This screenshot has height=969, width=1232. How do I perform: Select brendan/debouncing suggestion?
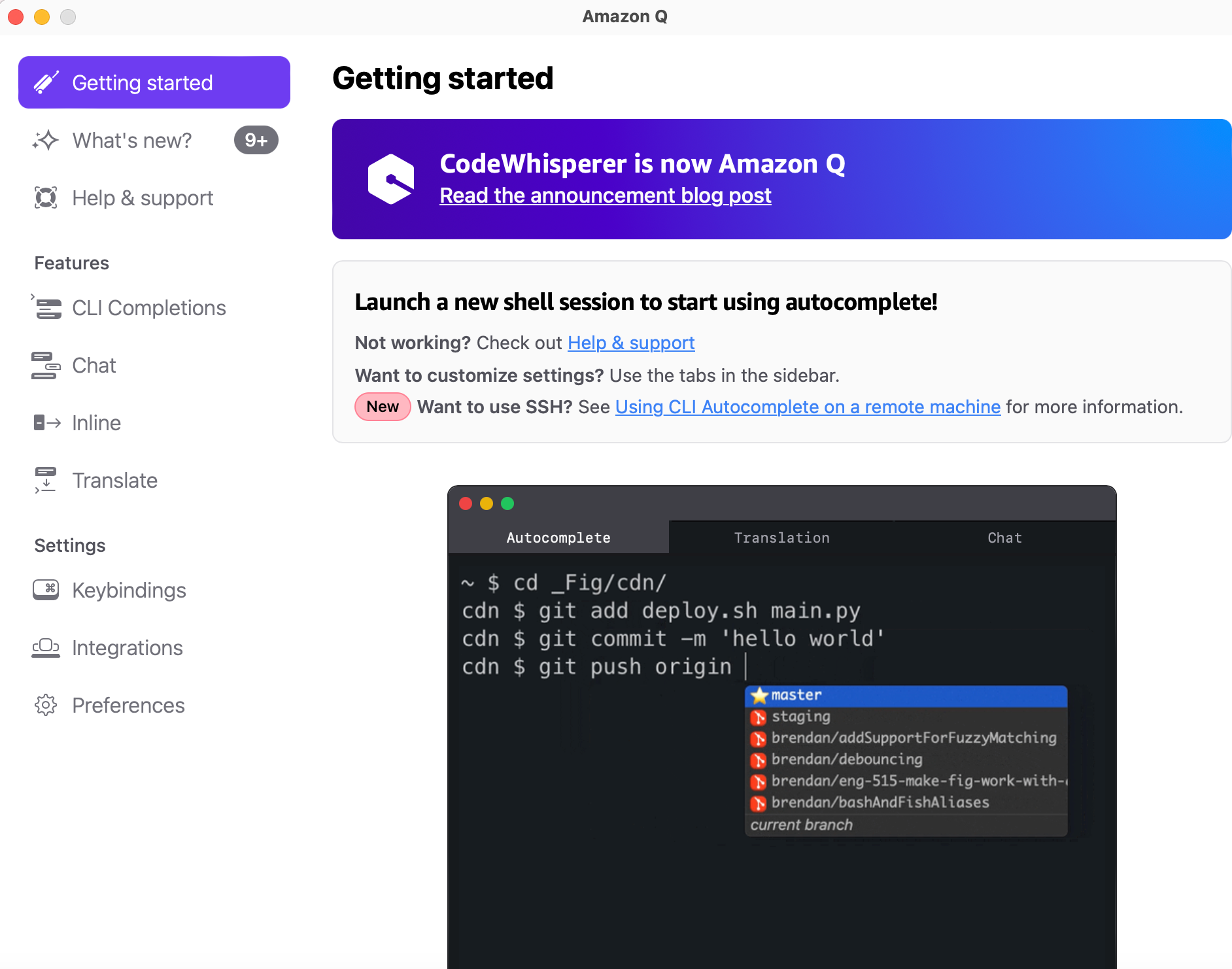906,760
